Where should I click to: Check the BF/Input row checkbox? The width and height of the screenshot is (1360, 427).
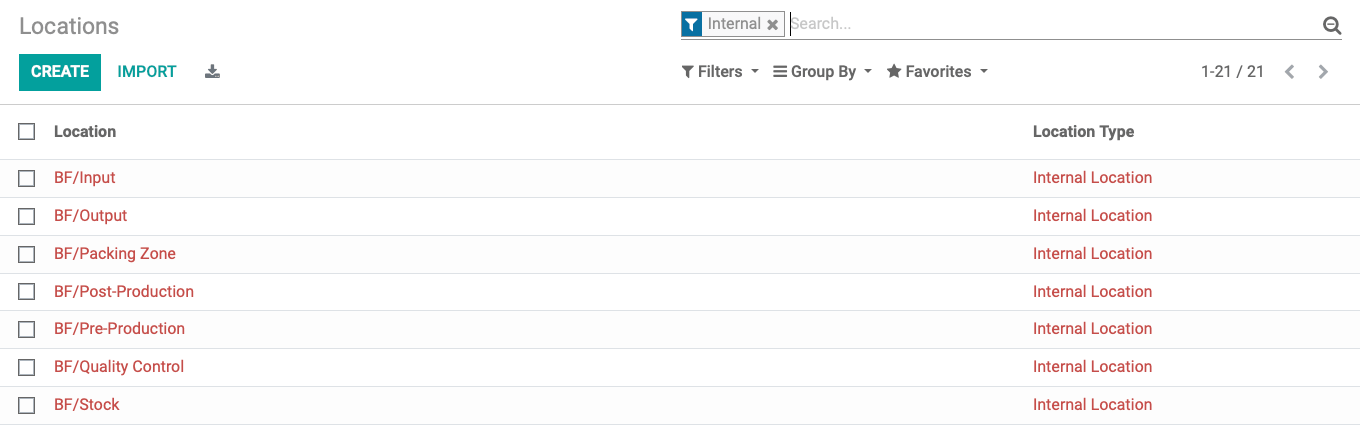point(27,178)
